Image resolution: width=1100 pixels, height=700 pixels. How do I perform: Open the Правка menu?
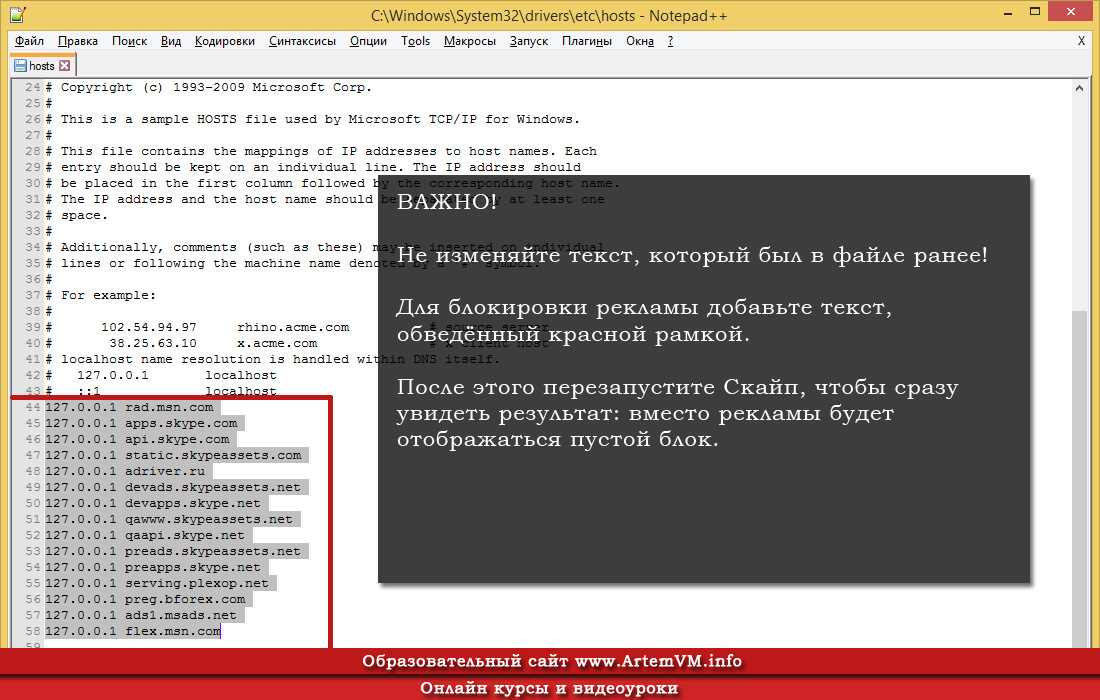[x=78, y=41]
